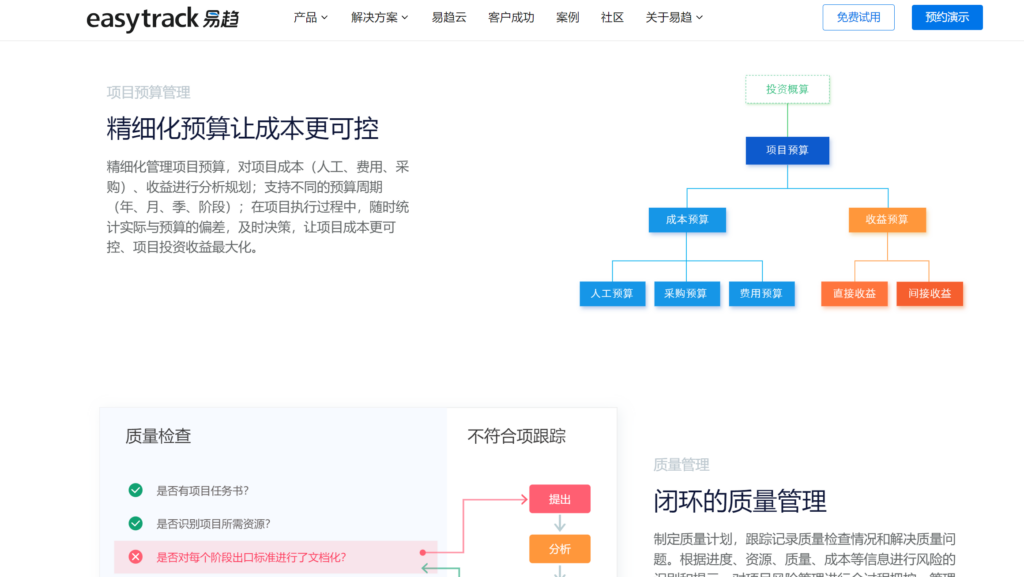The image size is (1024, 577).
Task: Click the red X on the 文档化 checklist item
Action: click(x=135, y=557)
